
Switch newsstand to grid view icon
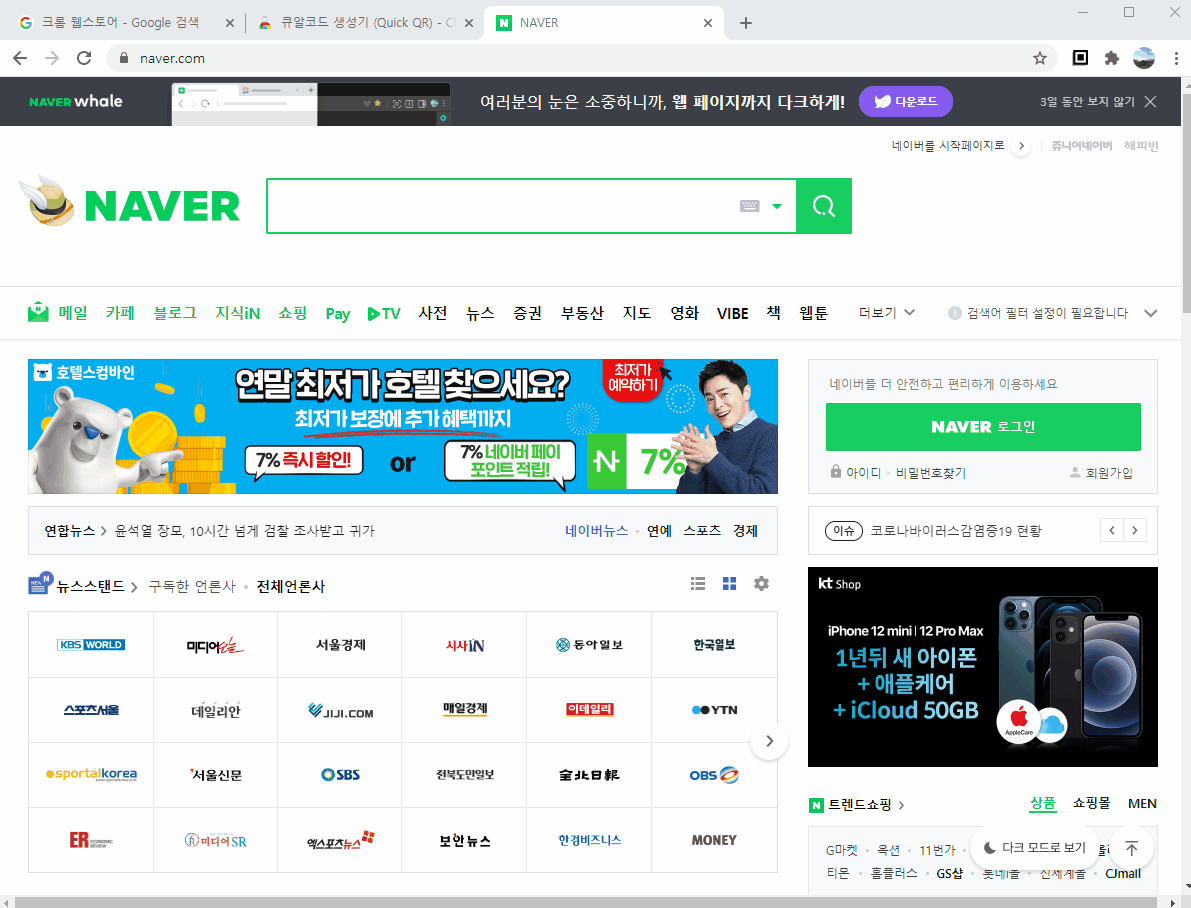729,584
